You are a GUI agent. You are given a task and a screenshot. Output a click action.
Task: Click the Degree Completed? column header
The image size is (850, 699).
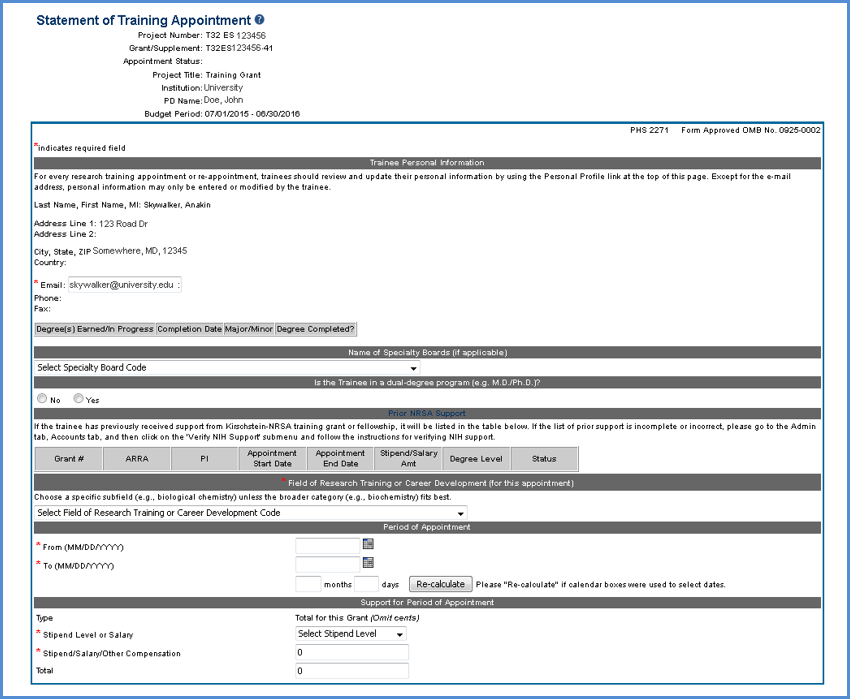click(x=315, y=329)
